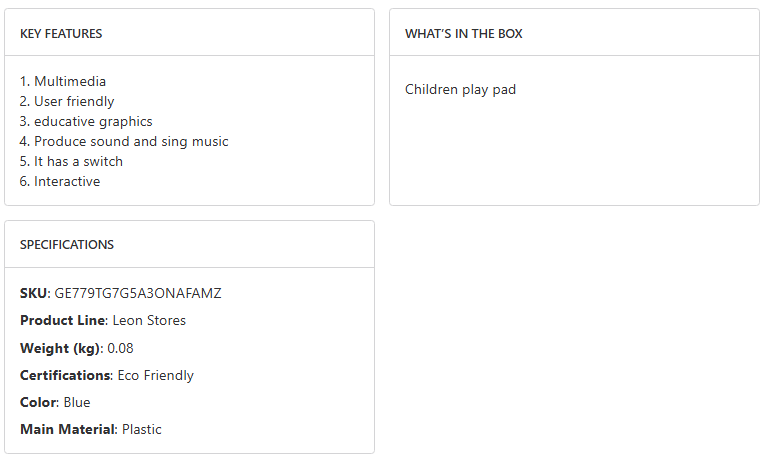This screenshot has height=461, width=767.
Task: Click the Weight (kg) label
Action: [x=60, y=349]
